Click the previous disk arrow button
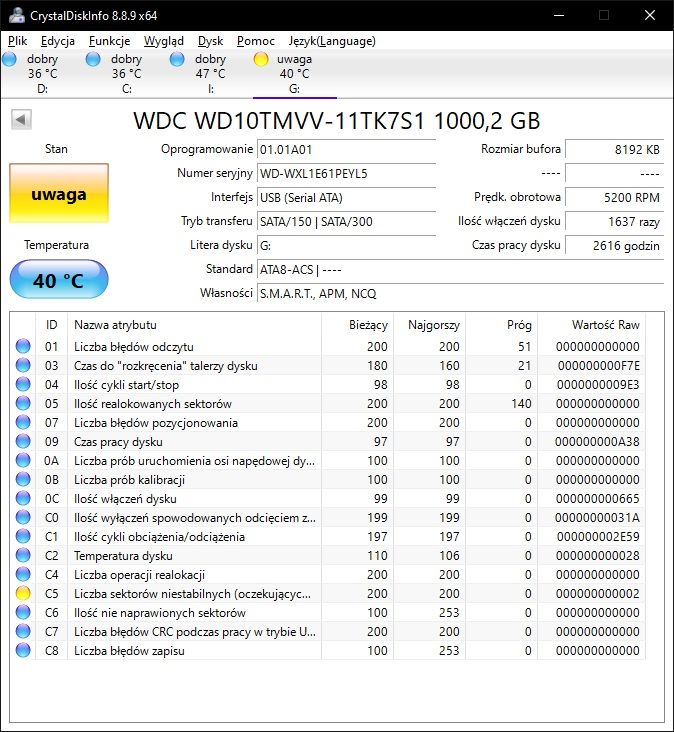The height and width of the screenshot is (732, 674). pyautogui.click(x=21, y=120)
